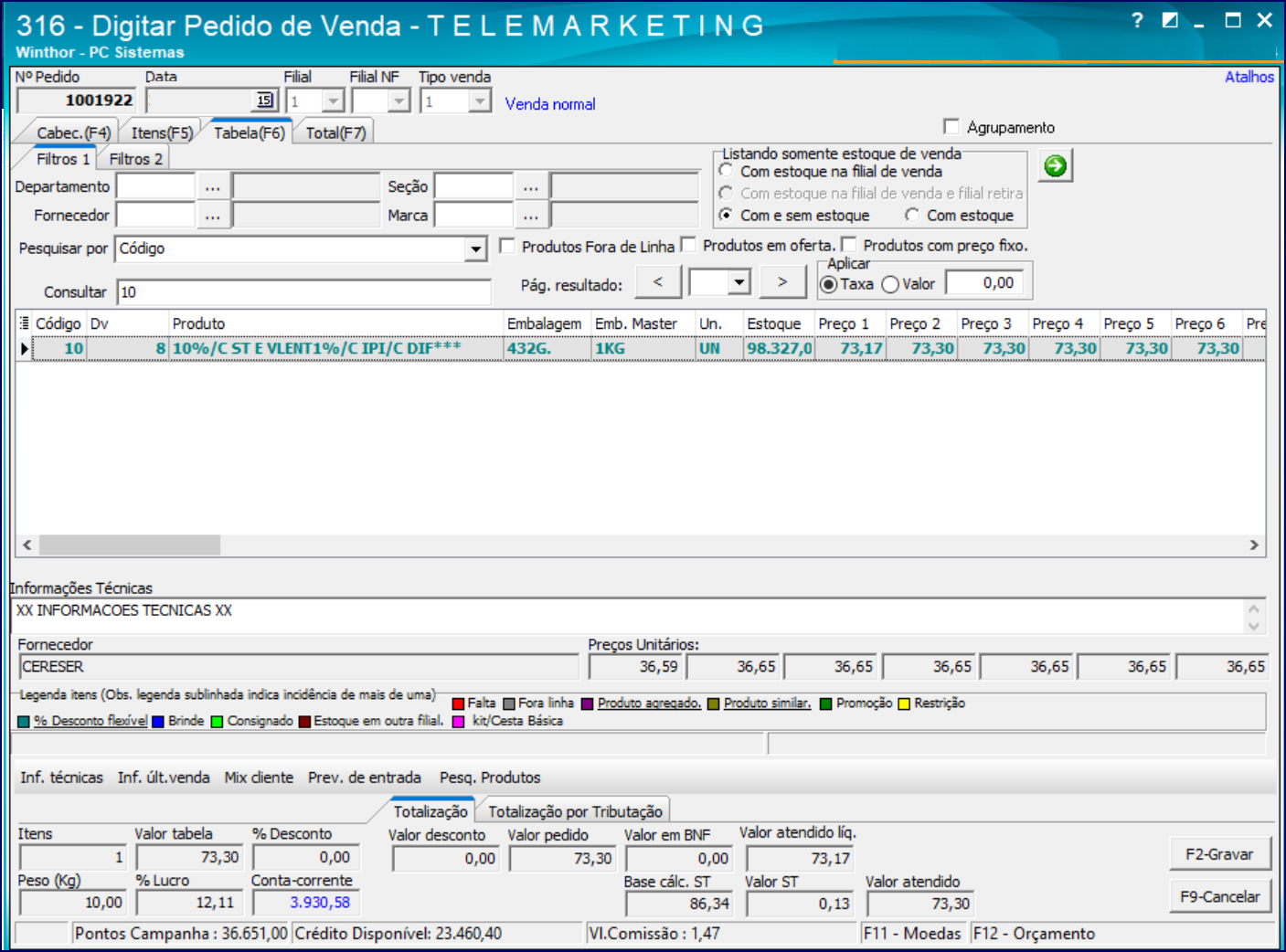Click F12 - Orçamento in status bar
Screen dimensions: 1286x952
[x=1035, y=933]
